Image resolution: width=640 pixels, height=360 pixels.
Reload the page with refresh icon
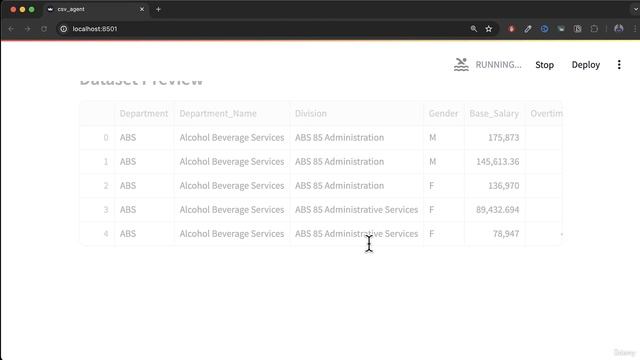tap(44, 29)
